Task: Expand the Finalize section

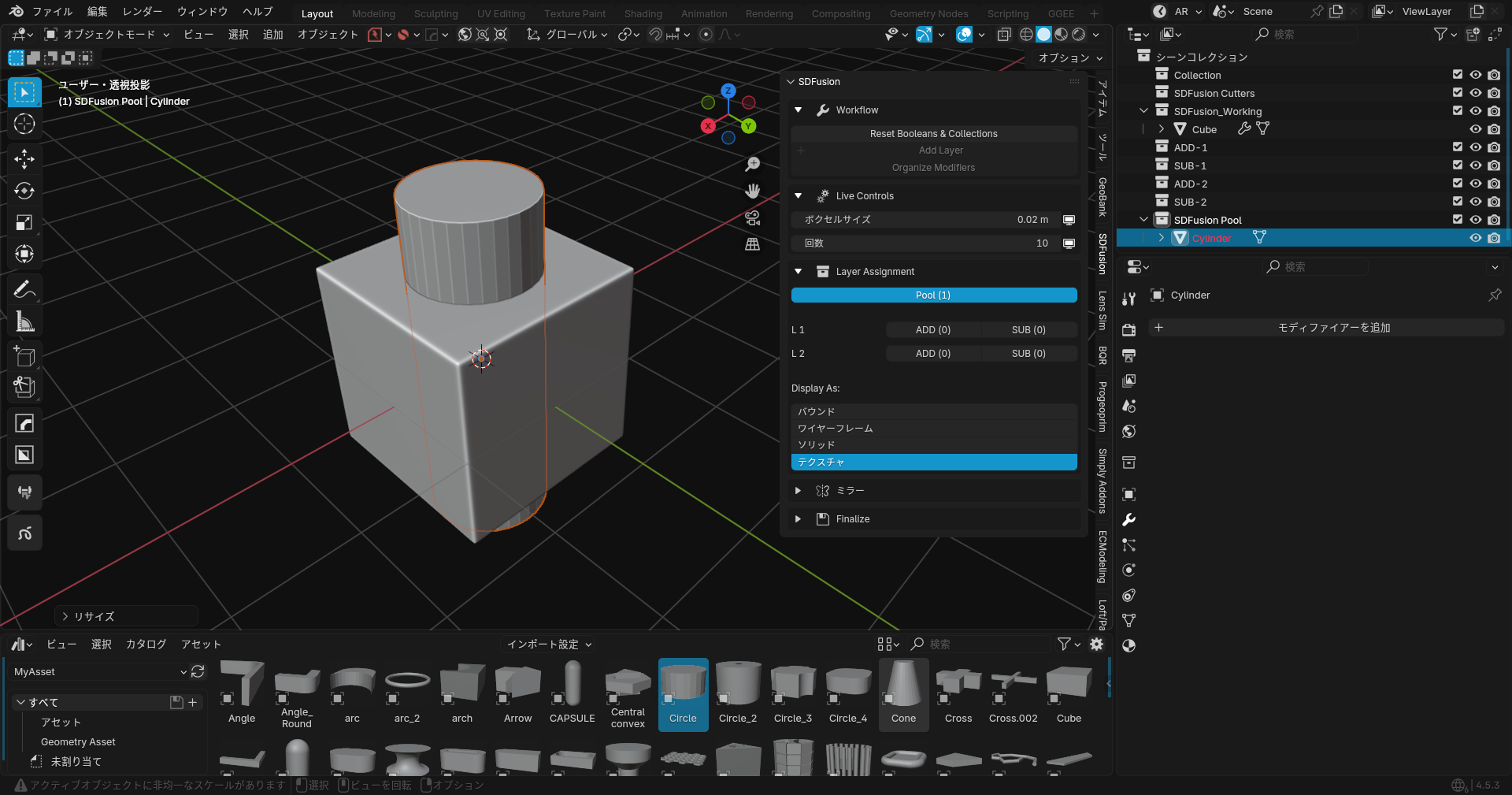Action: point(799,519)
